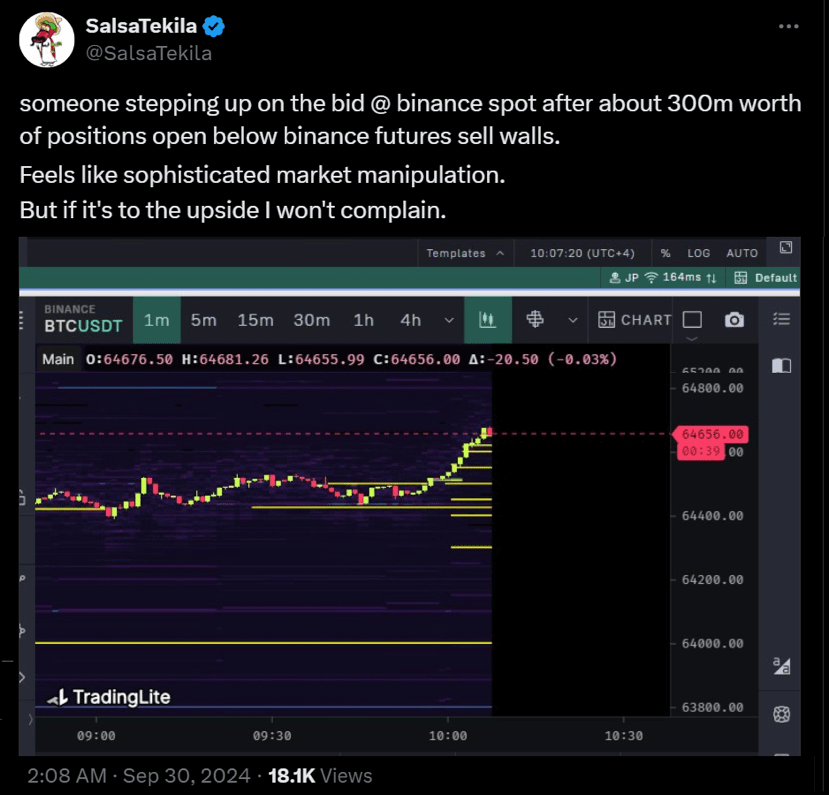Expand the Templates dropdown
This screenshot has height=795, width=829.
tap(464, 253)
